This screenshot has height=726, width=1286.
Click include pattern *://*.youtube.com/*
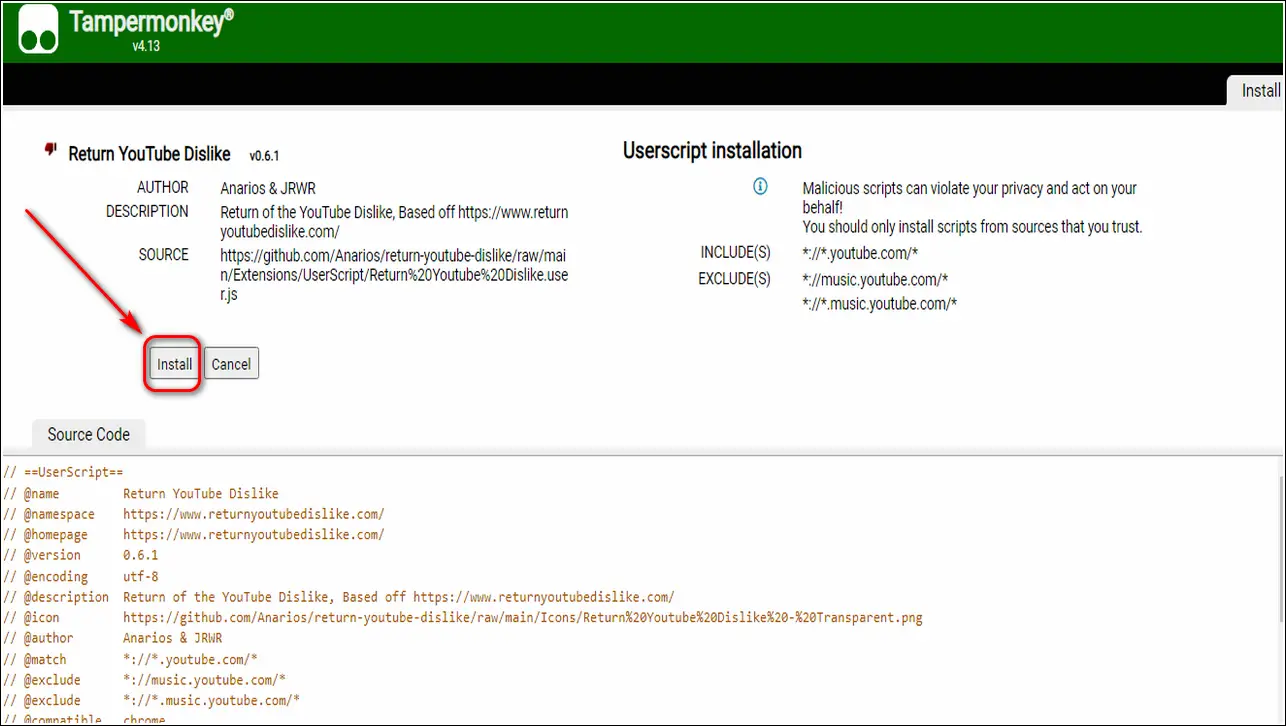pyautogui.click(x=860, y=252)
